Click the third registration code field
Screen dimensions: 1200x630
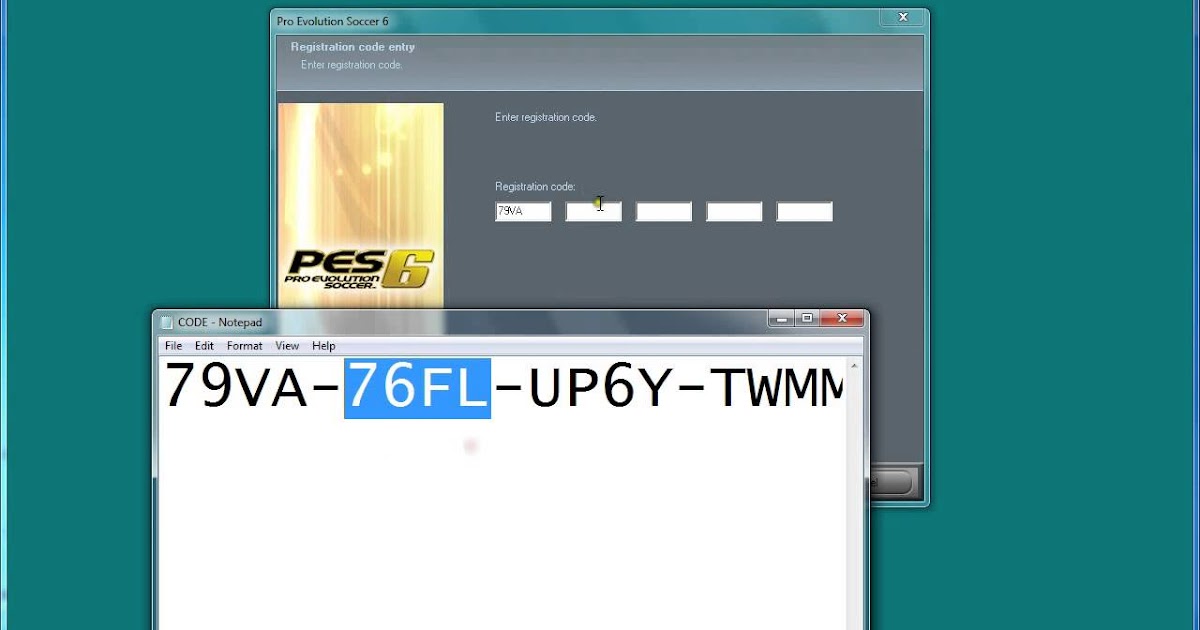[x=663, y=212]
